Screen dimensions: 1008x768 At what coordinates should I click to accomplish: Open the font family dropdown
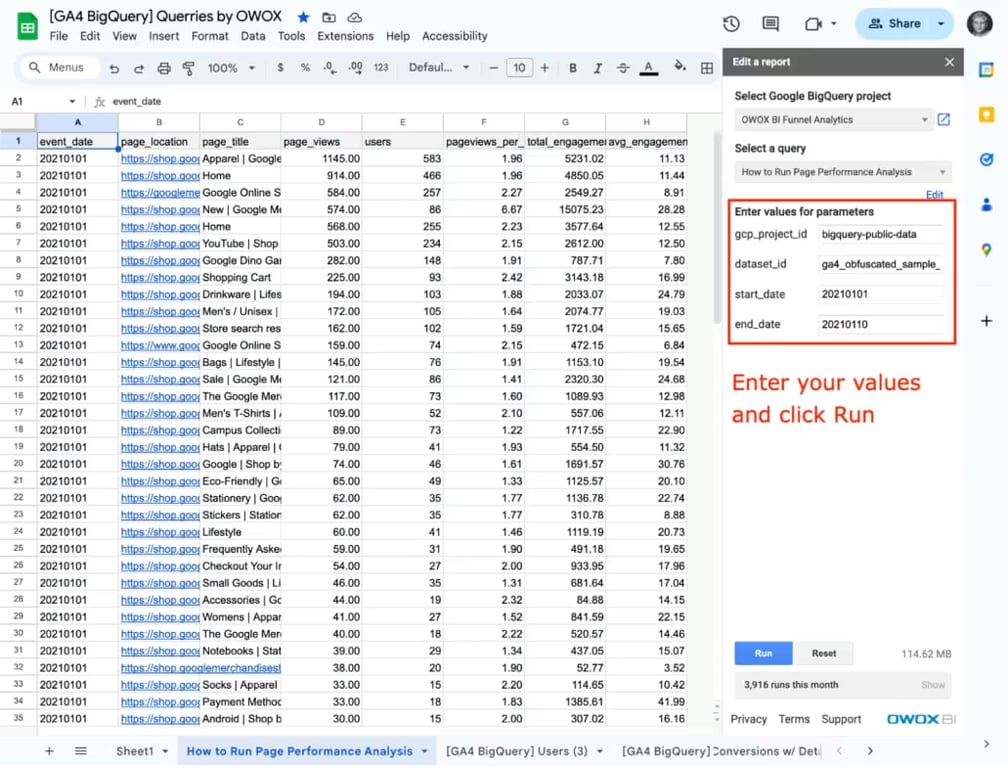pos(438,67)
